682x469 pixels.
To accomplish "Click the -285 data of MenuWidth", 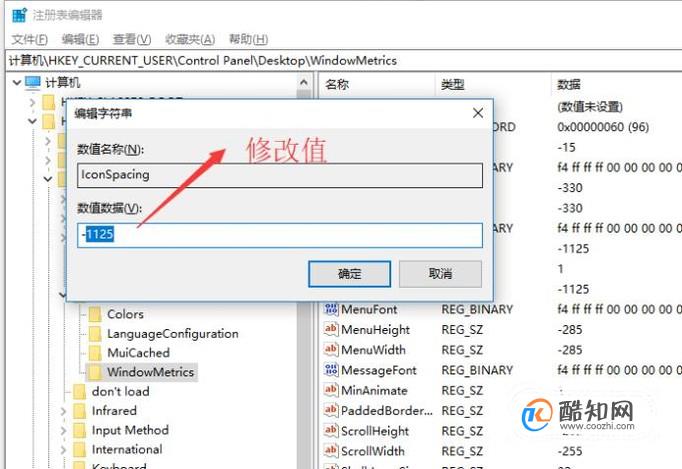I will (x=570, y=350).
